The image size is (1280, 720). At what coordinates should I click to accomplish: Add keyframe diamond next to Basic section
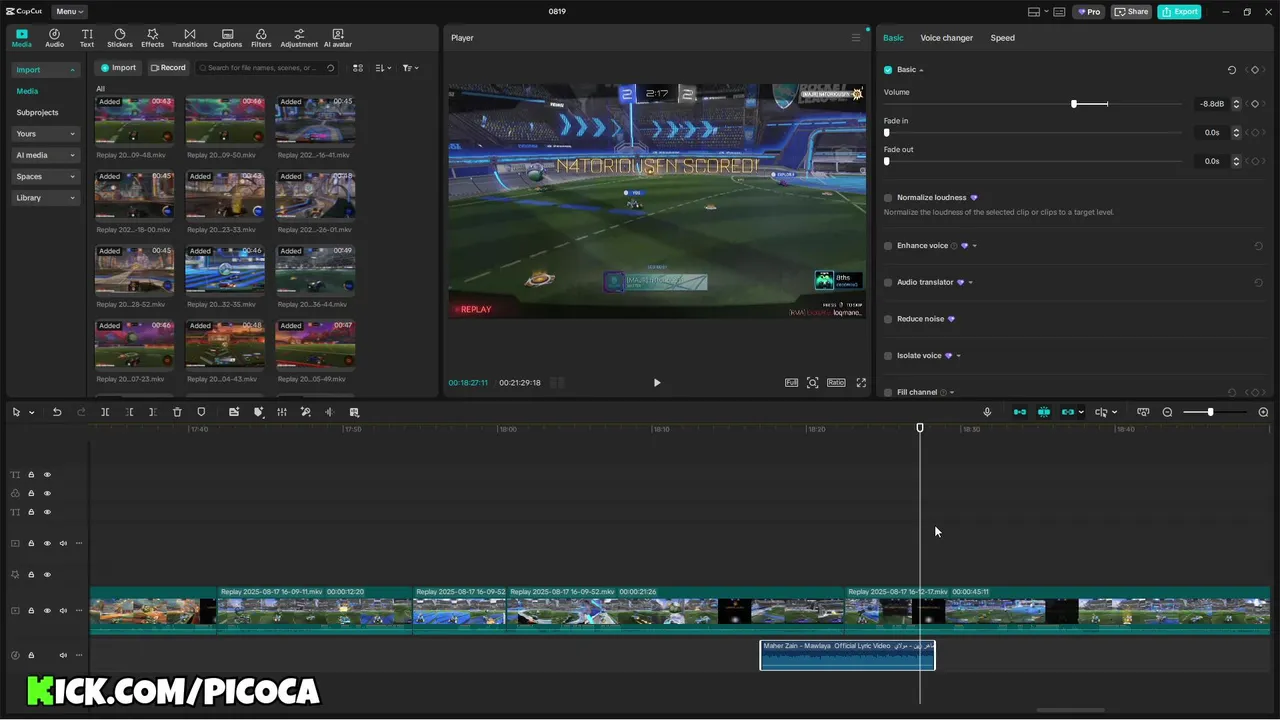1255,70
